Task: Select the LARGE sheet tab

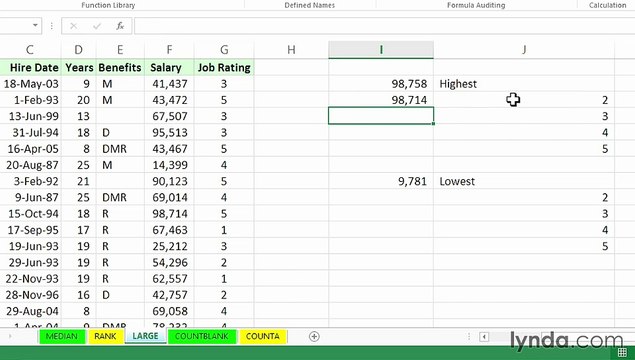Action: click(x=145, y=336)
